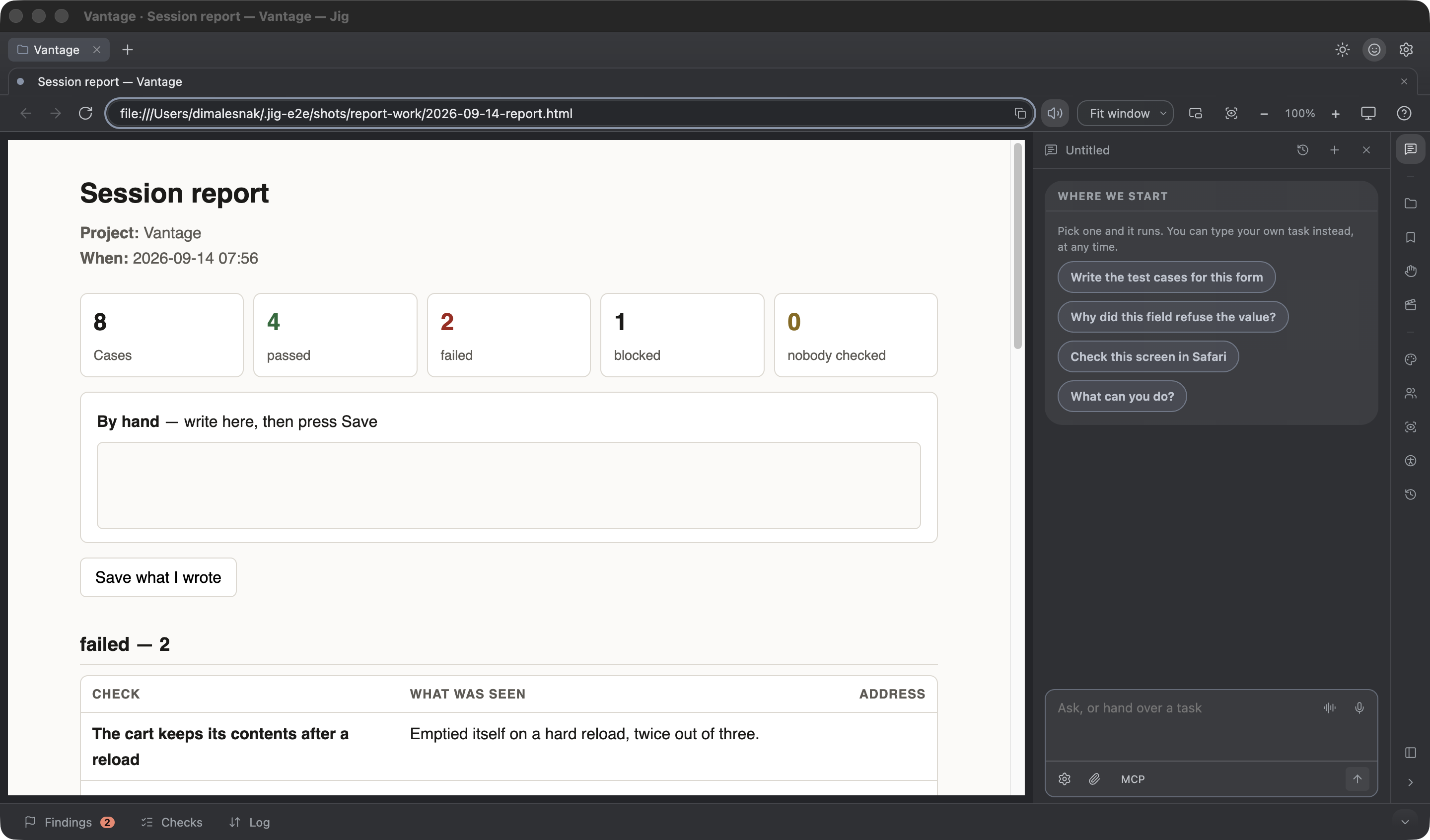This screenshot has width=1430, height=840.
Task: Pick Why did this field refuse the value?
Action: [x=1172, y=317]
